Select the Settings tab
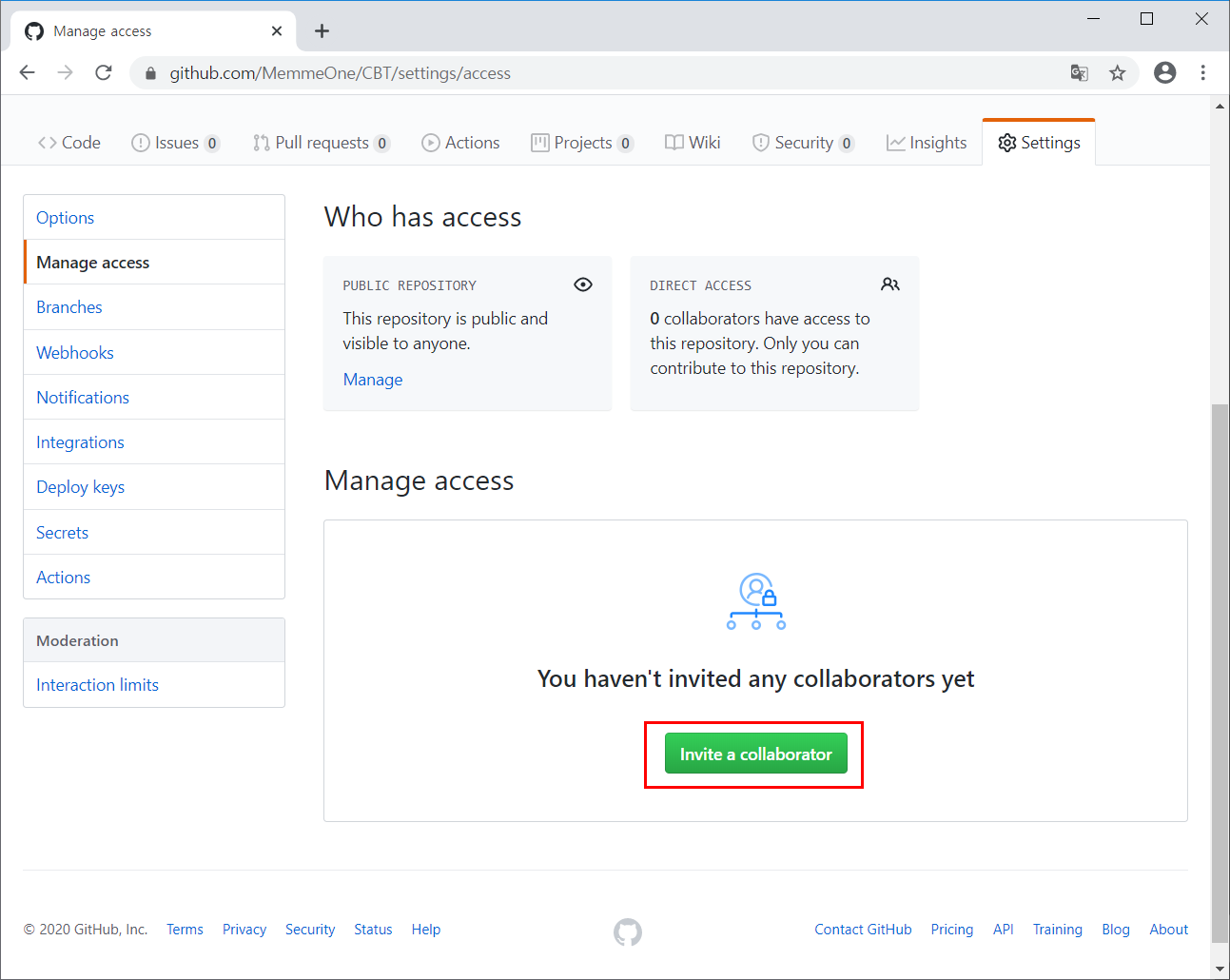Screen dimensions: 1230x980 pos(1039,143)
